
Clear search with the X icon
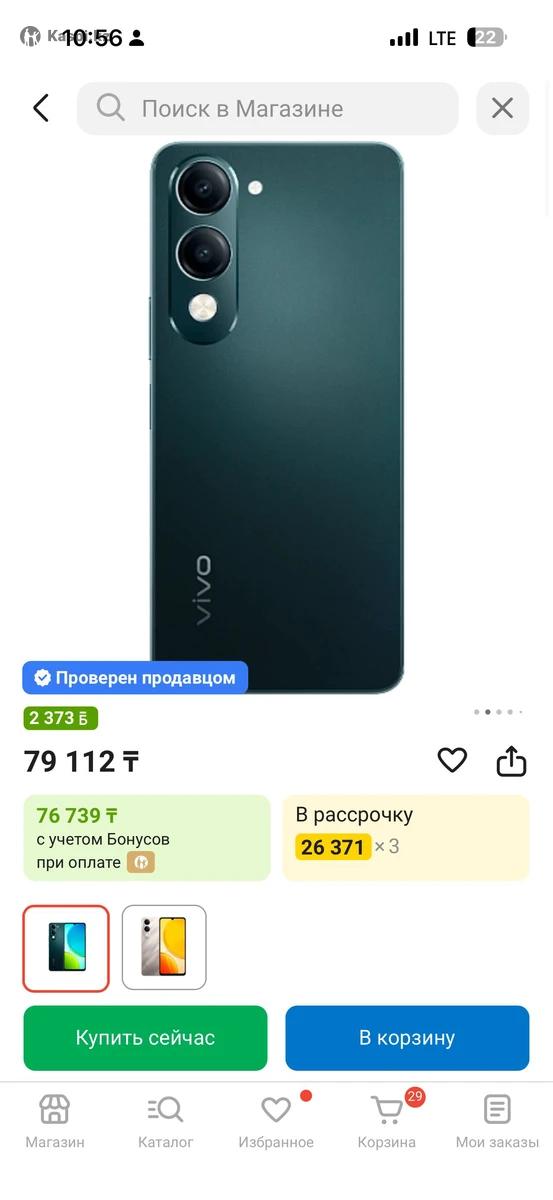[x=502, y=108]
